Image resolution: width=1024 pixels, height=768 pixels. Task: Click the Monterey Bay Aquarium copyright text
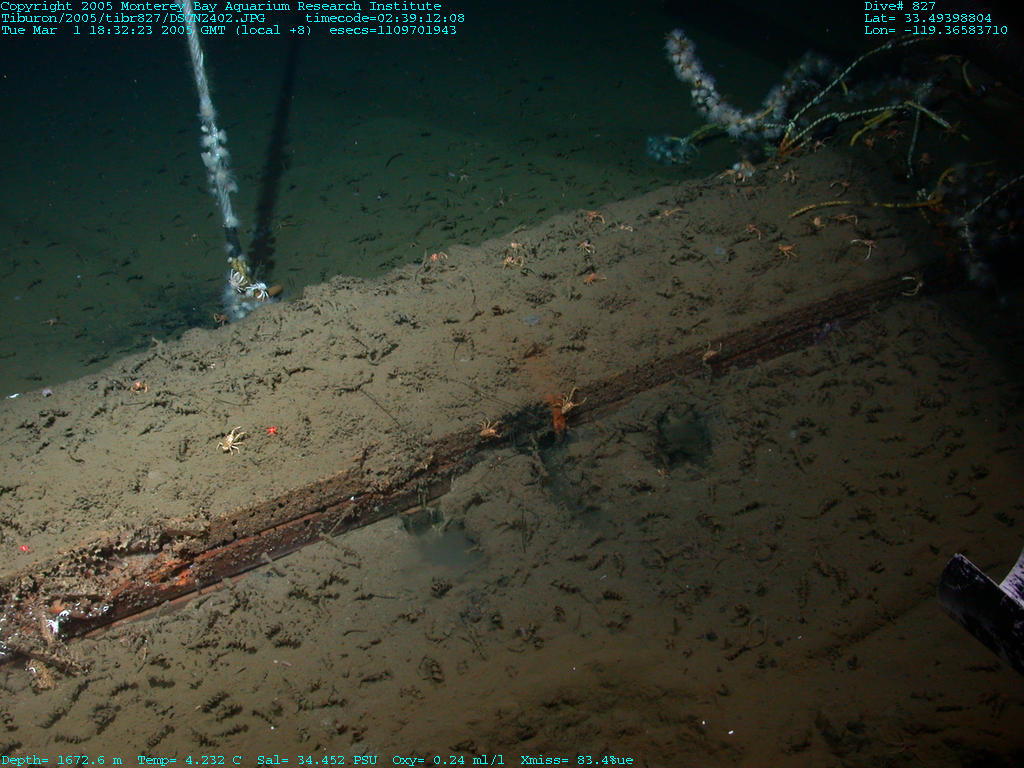click(220, 6)
